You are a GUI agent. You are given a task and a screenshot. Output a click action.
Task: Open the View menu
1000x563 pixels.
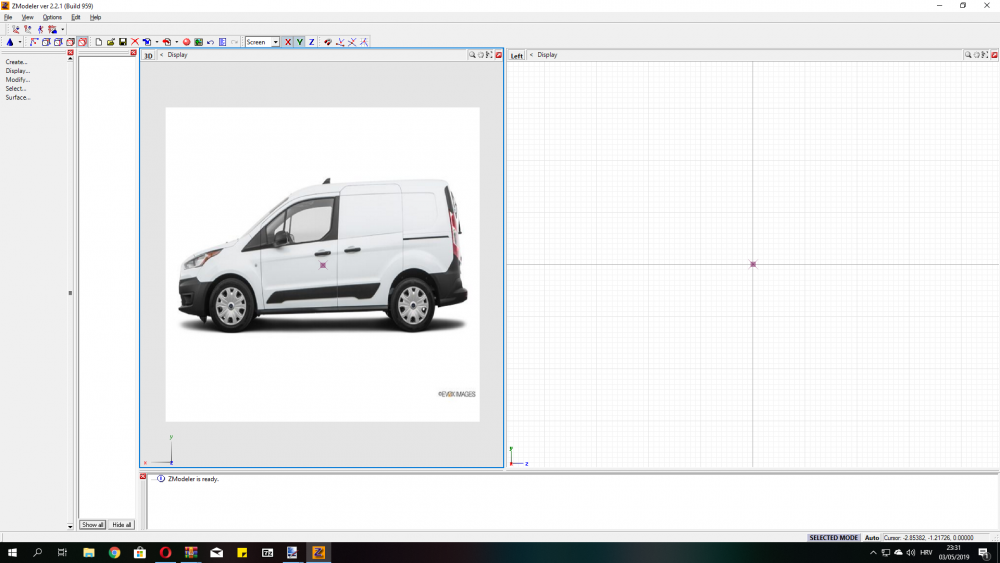pos(27,17)
